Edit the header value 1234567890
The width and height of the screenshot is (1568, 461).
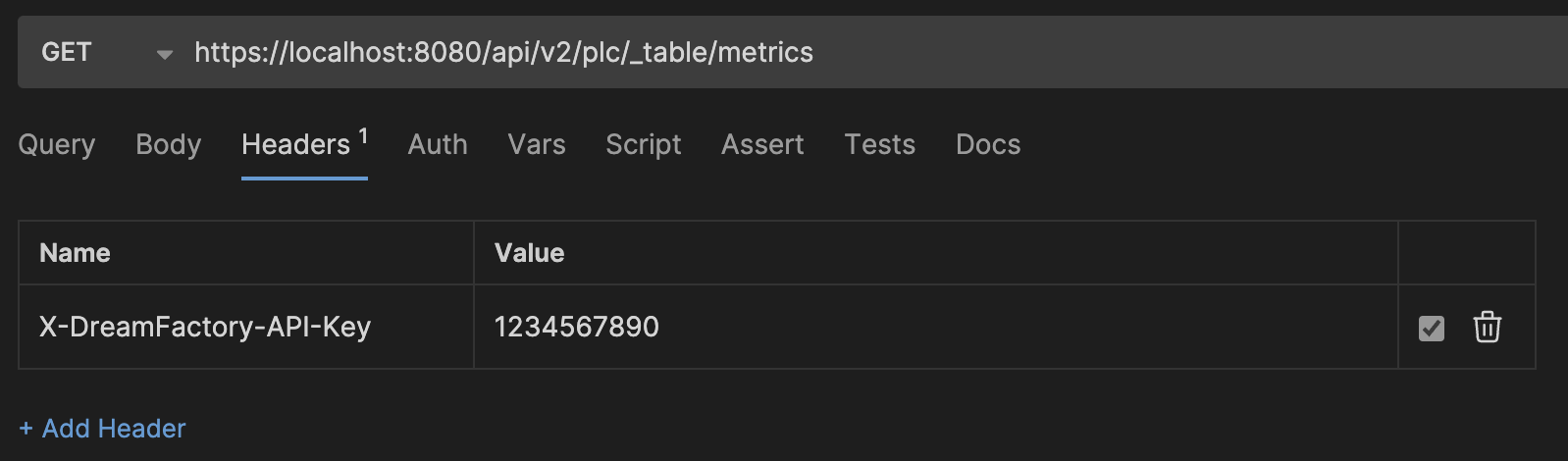936,327
